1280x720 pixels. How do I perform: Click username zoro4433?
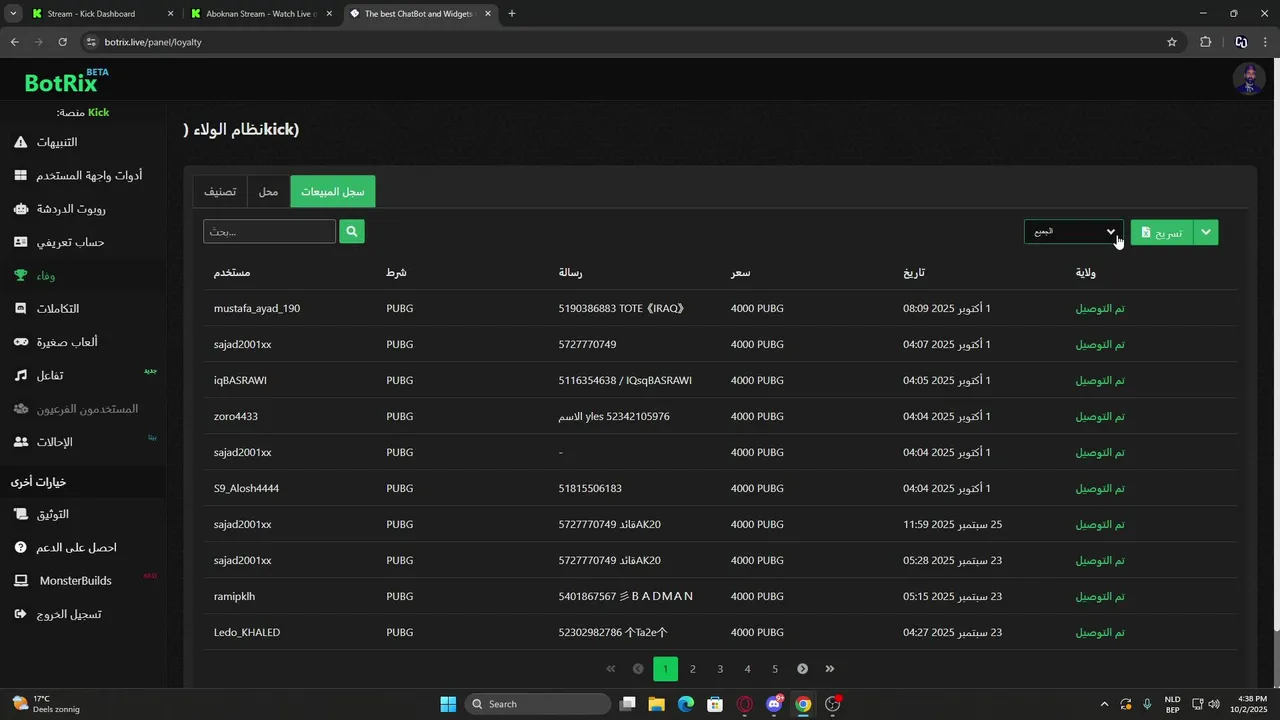pyautogui.click(x=236, y=416)
